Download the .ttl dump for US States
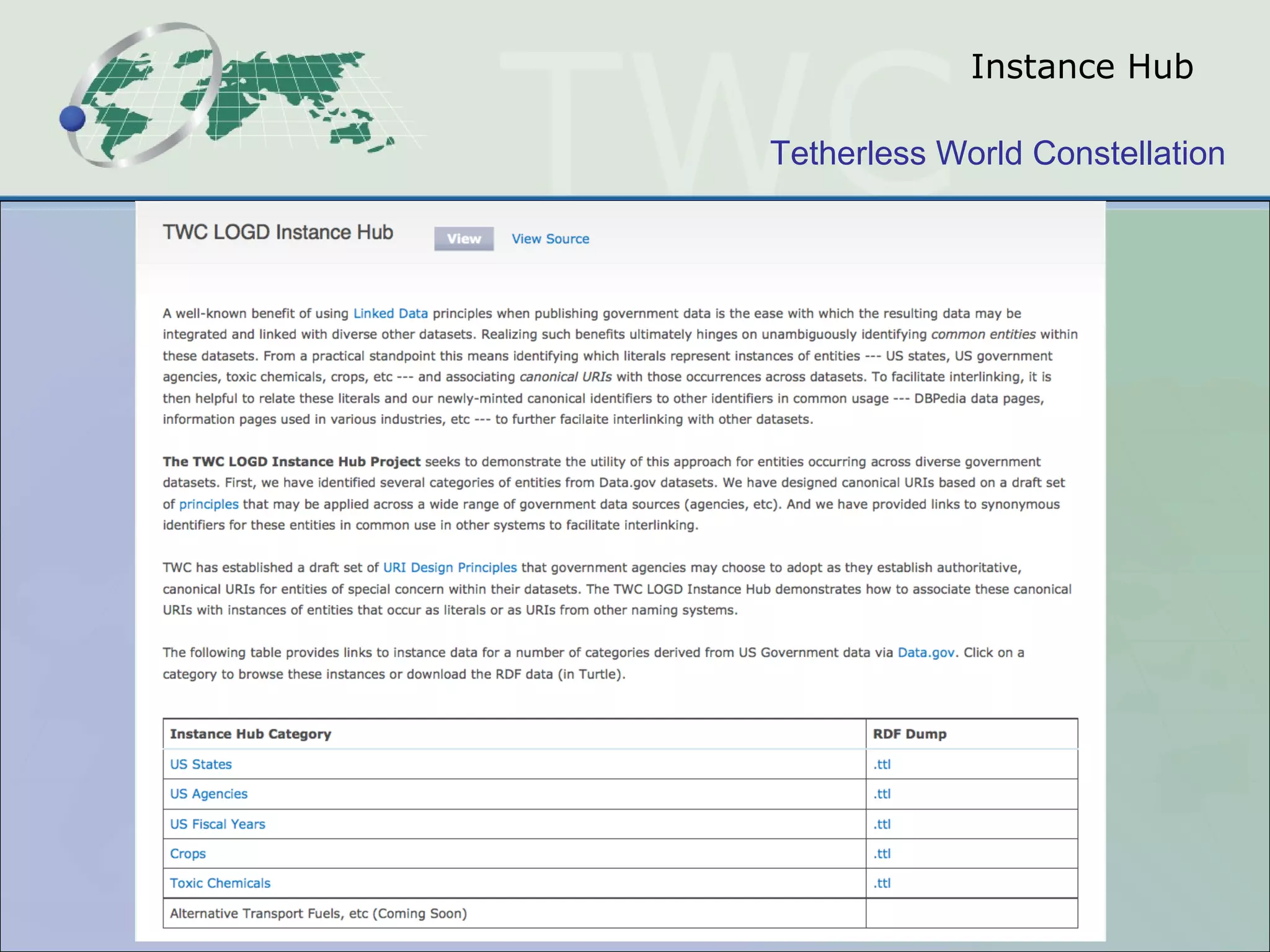 click(882, 764)
